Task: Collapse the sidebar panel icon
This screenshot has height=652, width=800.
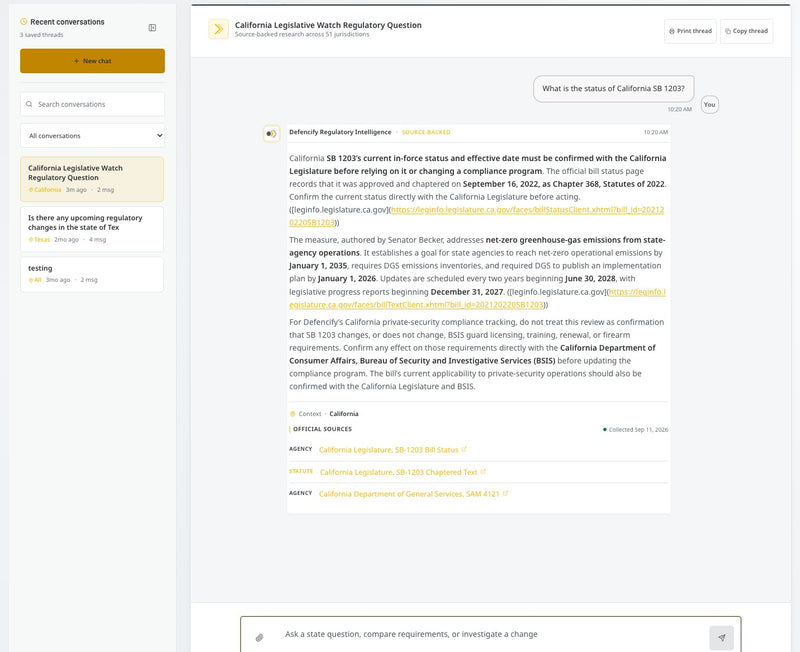Action: point(152,28)
